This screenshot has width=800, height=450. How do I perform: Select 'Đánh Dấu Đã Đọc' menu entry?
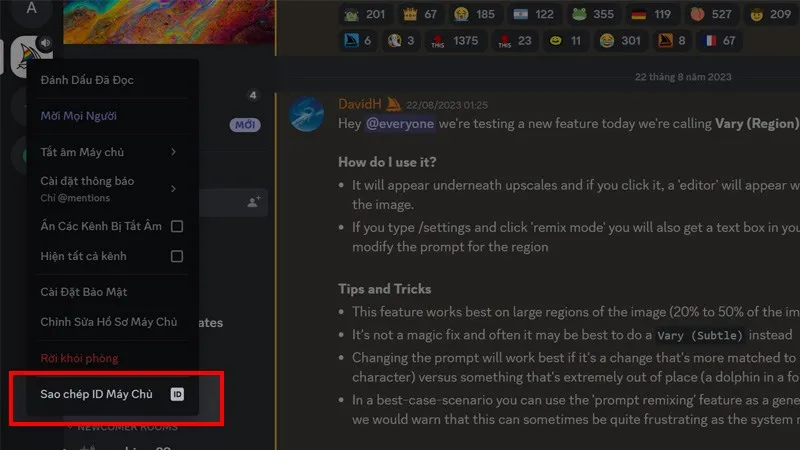click(112, 80)
